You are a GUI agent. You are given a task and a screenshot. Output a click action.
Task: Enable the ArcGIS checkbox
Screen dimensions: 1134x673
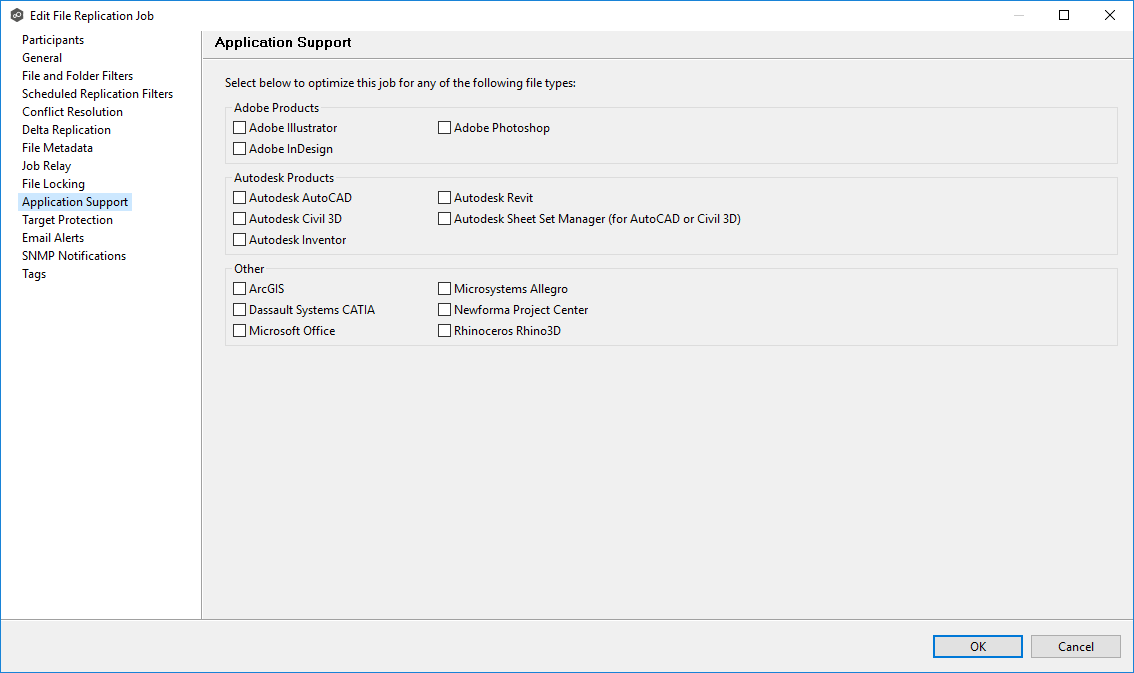[240, 289]
